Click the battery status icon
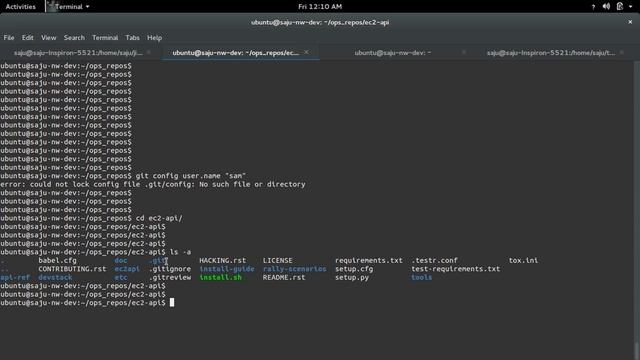 click(620, 6)
